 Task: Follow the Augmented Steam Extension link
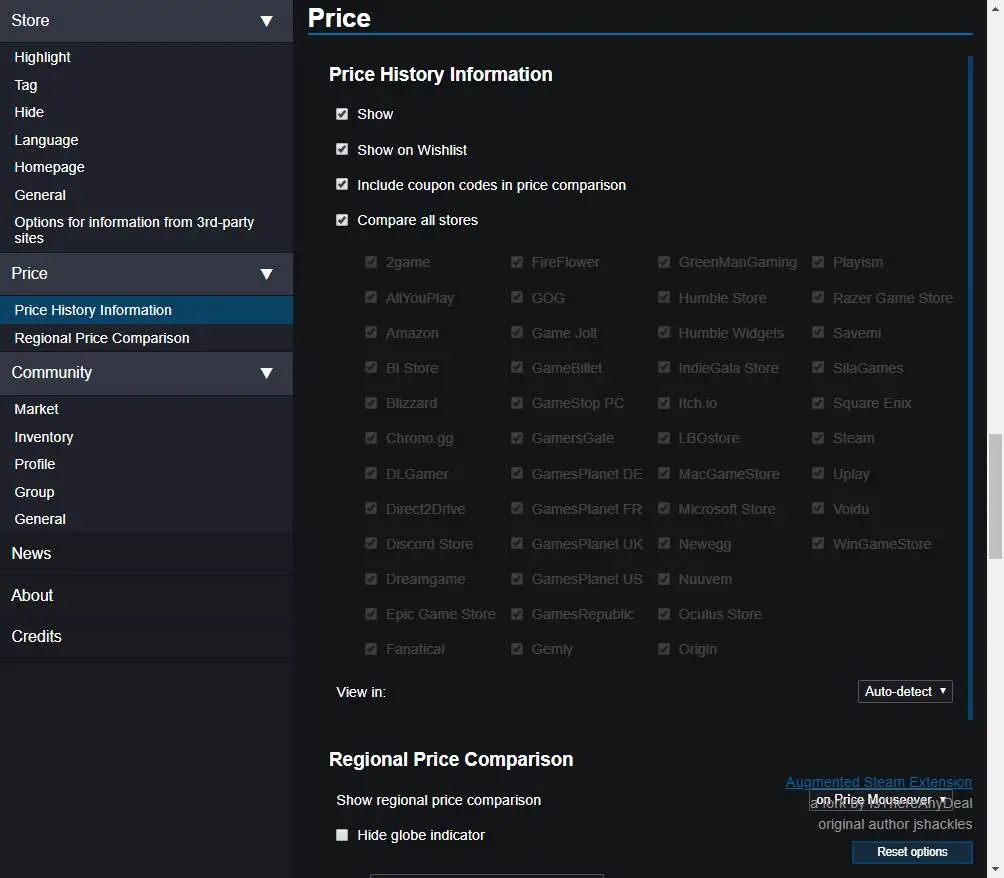click(878, 782)
